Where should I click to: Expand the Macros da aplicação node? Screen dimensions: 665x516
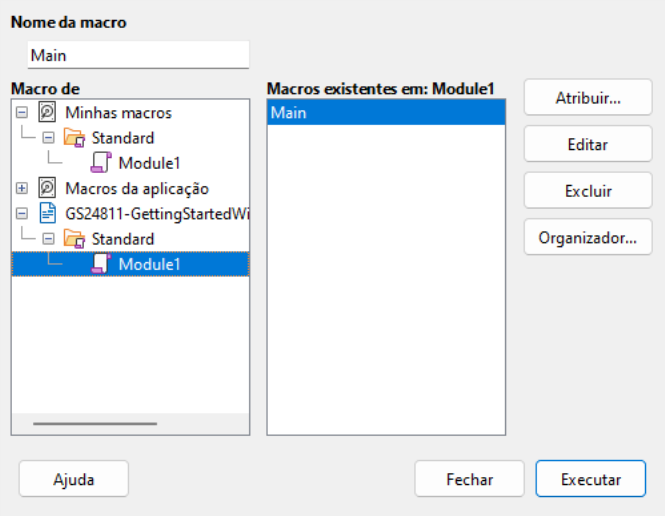(x=22, y=188)
